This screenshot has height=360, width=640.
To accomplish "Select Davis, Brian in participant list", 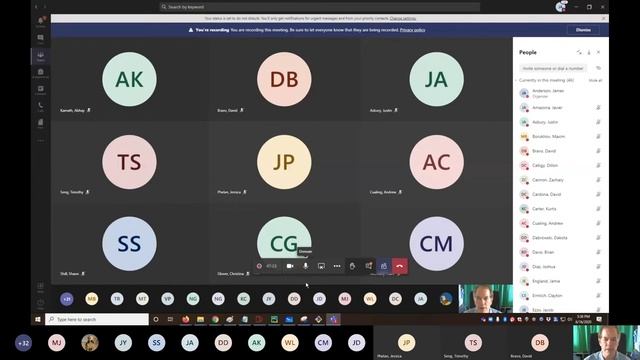I will pyautogui.click(x=560, y=252).
